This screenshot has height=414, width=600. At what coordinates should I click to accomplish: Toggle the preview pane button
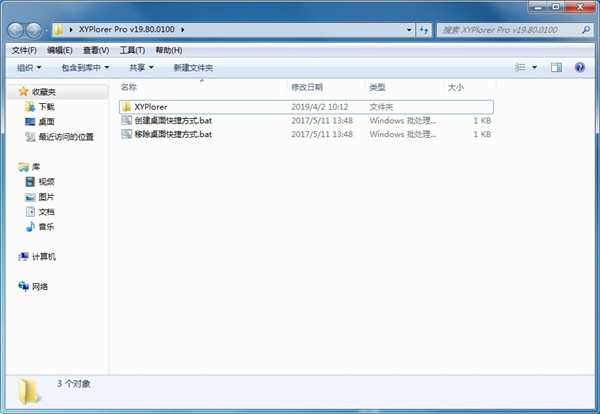point(556,67)
